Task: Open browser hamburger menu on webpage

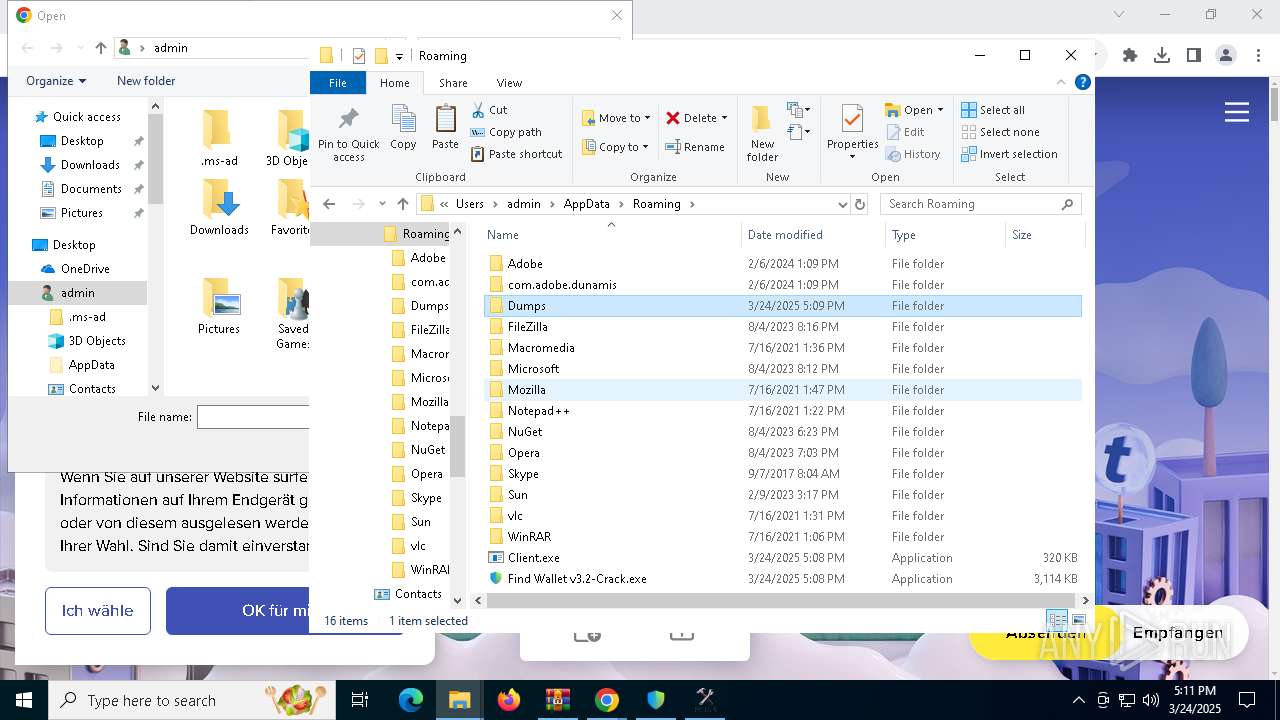Action: [x=1237, y=112]
